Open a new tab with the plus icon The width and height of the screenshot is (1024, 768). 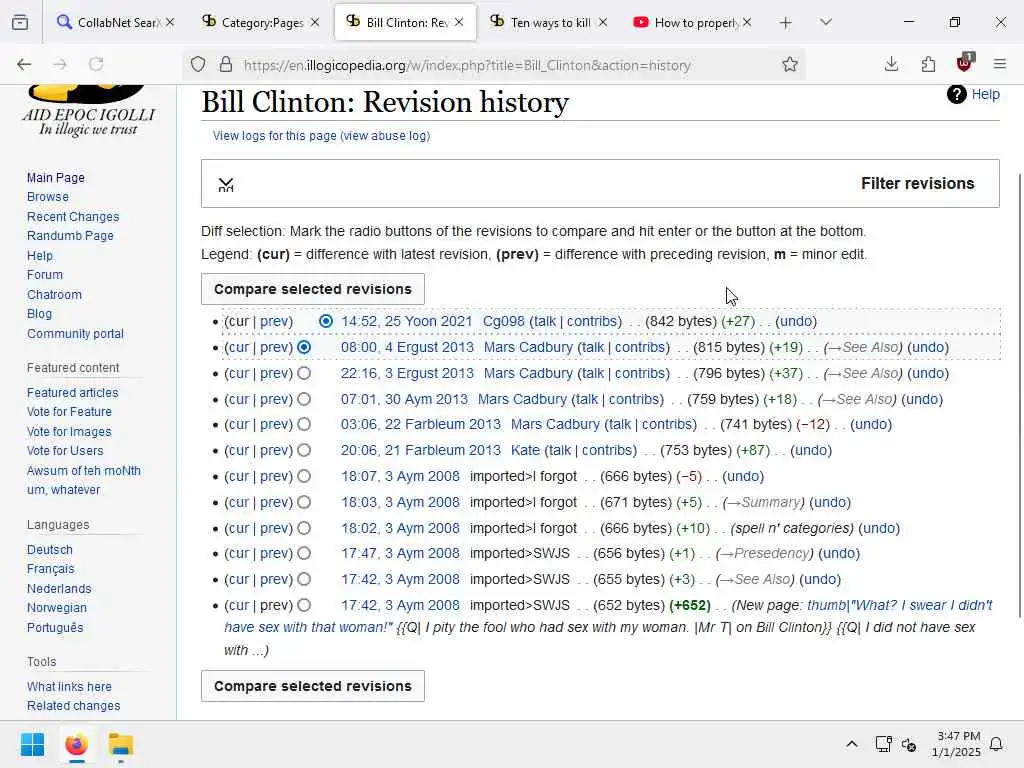click(786, 23)
